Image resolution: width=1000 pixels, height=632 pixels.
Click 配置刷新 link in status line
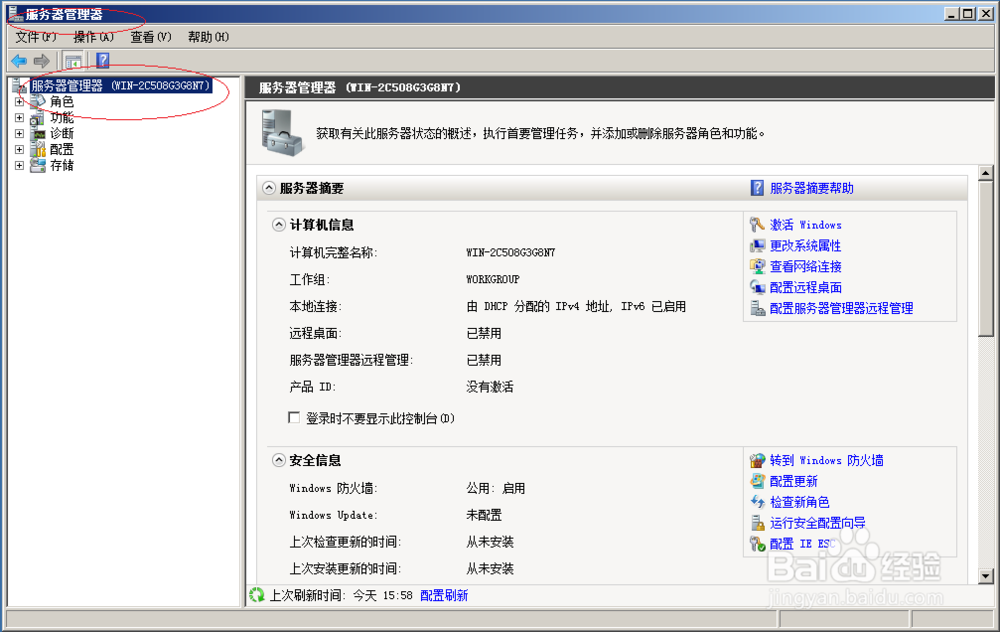click(x=444, y=595)
